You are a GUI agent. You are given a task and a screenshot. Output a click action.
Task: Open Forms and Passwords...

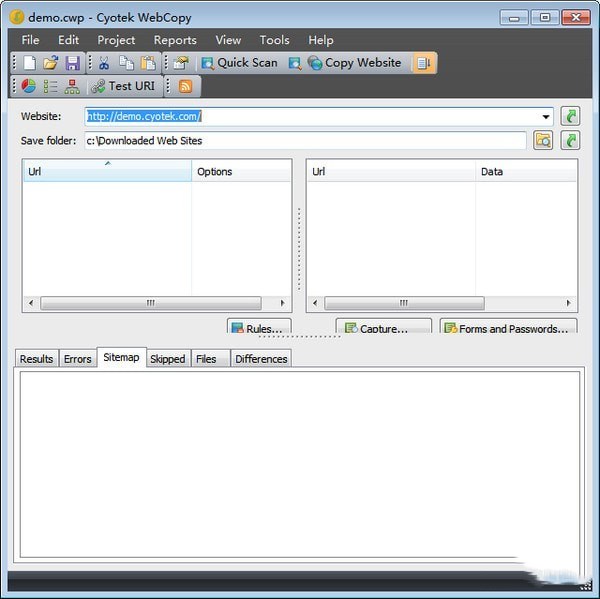click(509, 326)
